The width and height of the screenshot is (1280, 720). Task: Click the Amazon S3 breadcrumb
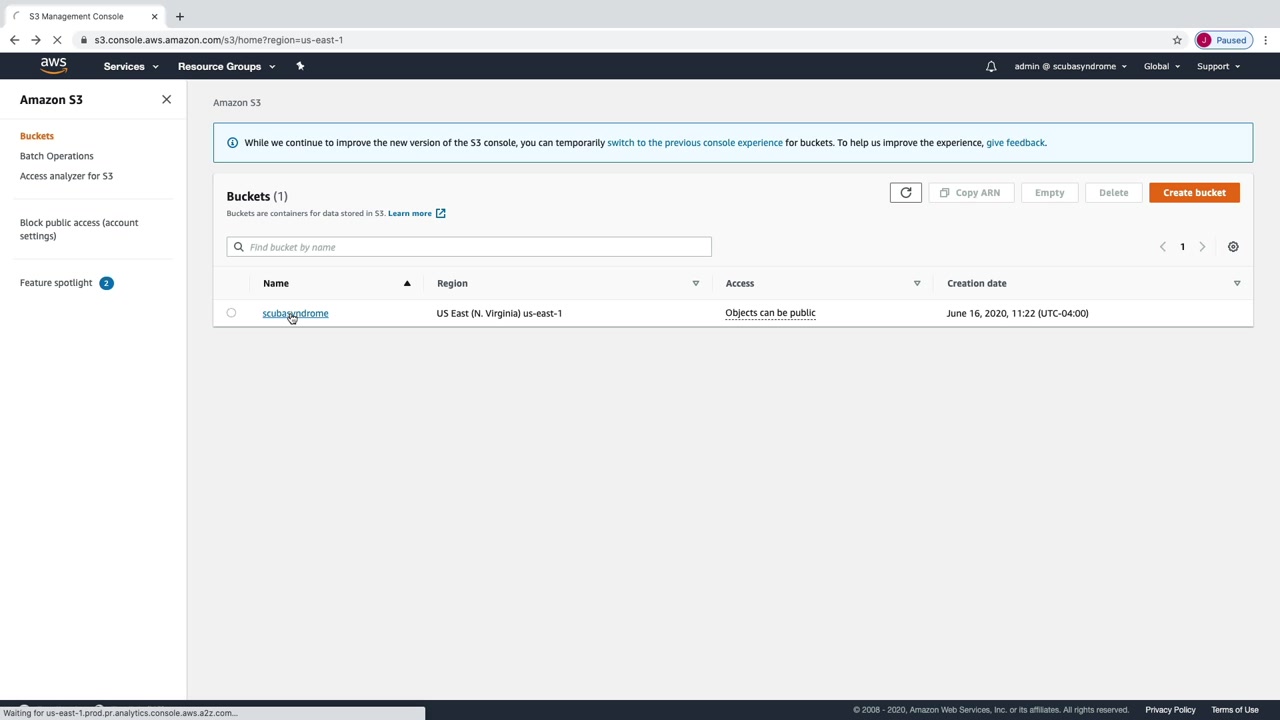coord(237,103)
